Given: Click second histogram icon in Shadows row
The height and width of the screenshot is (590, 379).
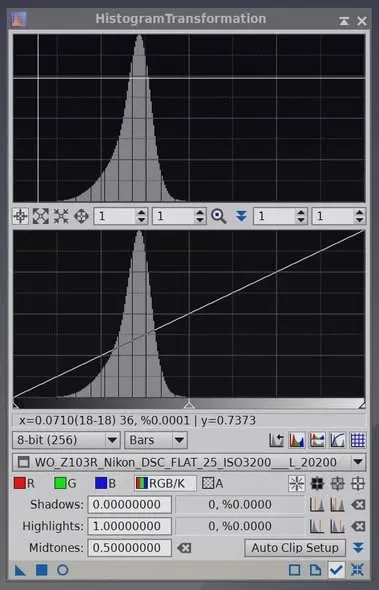Looking at the screenshot, I should (x=337, y=505).
